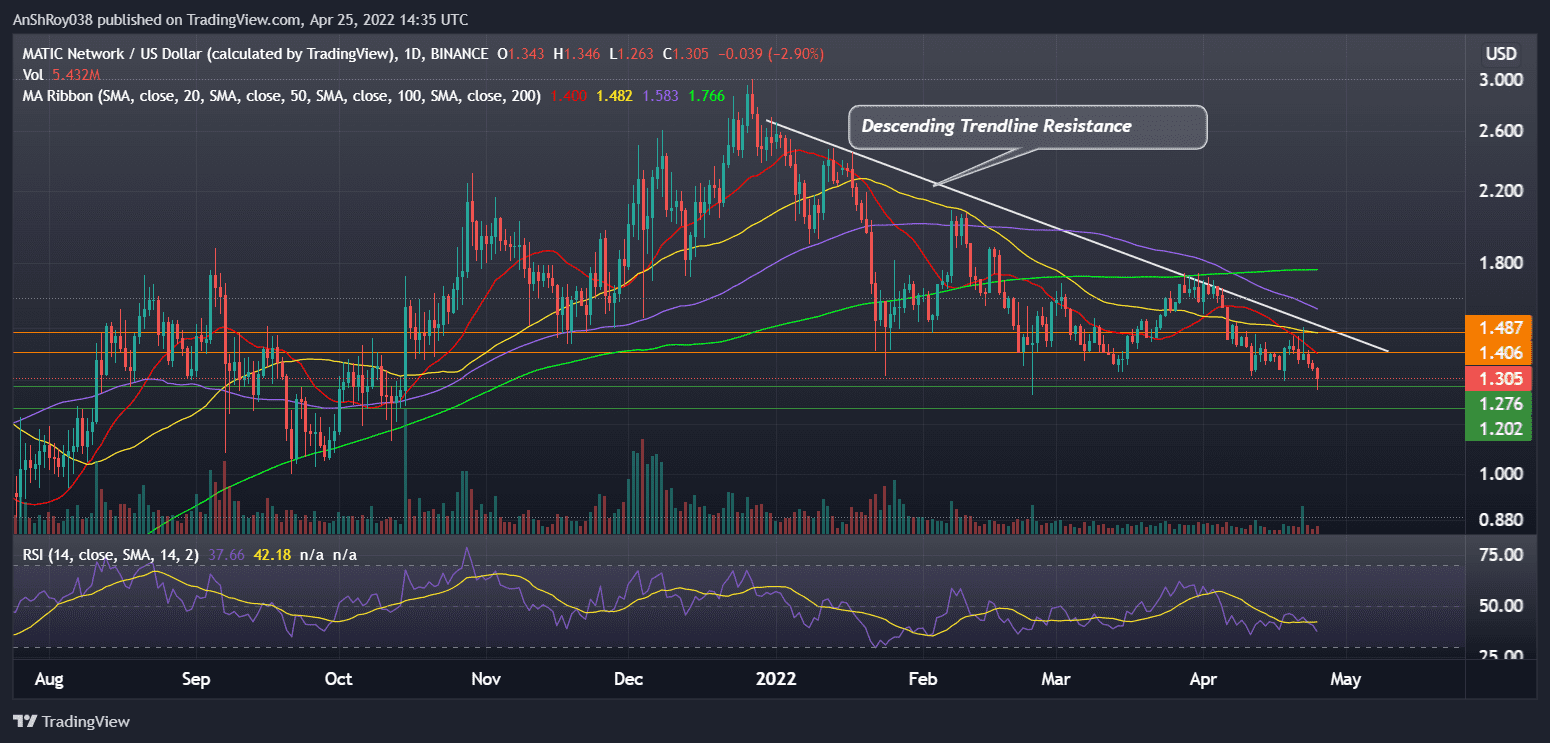The height and width of the screenshot is (743, 1550).
Task: Click the USD label on the price axis
Action: (x=1500, y=54)
